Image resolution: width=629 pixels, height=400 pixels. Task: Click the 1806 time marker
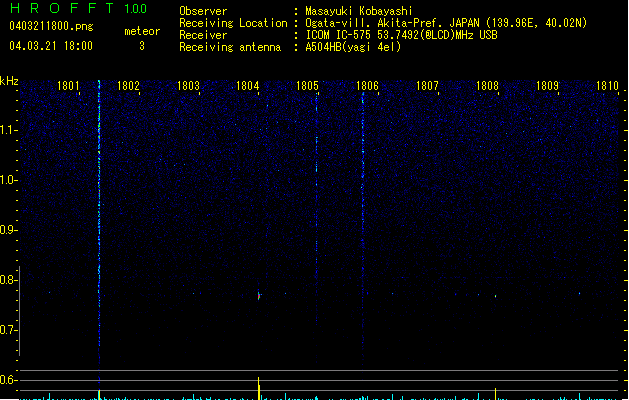pos(367,86)
